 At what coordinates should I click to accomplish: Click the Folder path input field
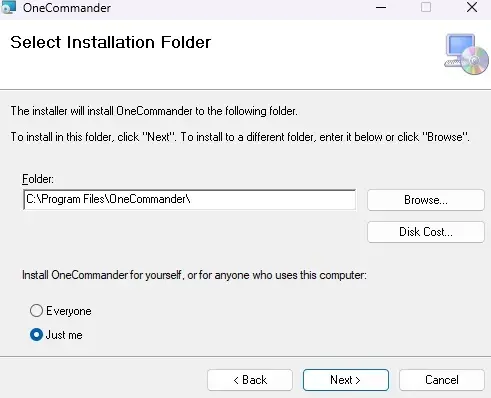coord(189,199)
